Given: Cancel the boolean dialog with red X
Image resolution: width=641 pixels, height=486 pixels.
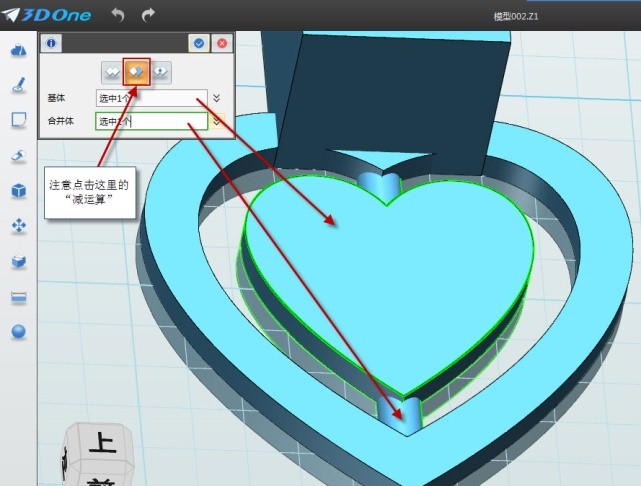Looking at the screenshot, I should click(x=222, y=43).
